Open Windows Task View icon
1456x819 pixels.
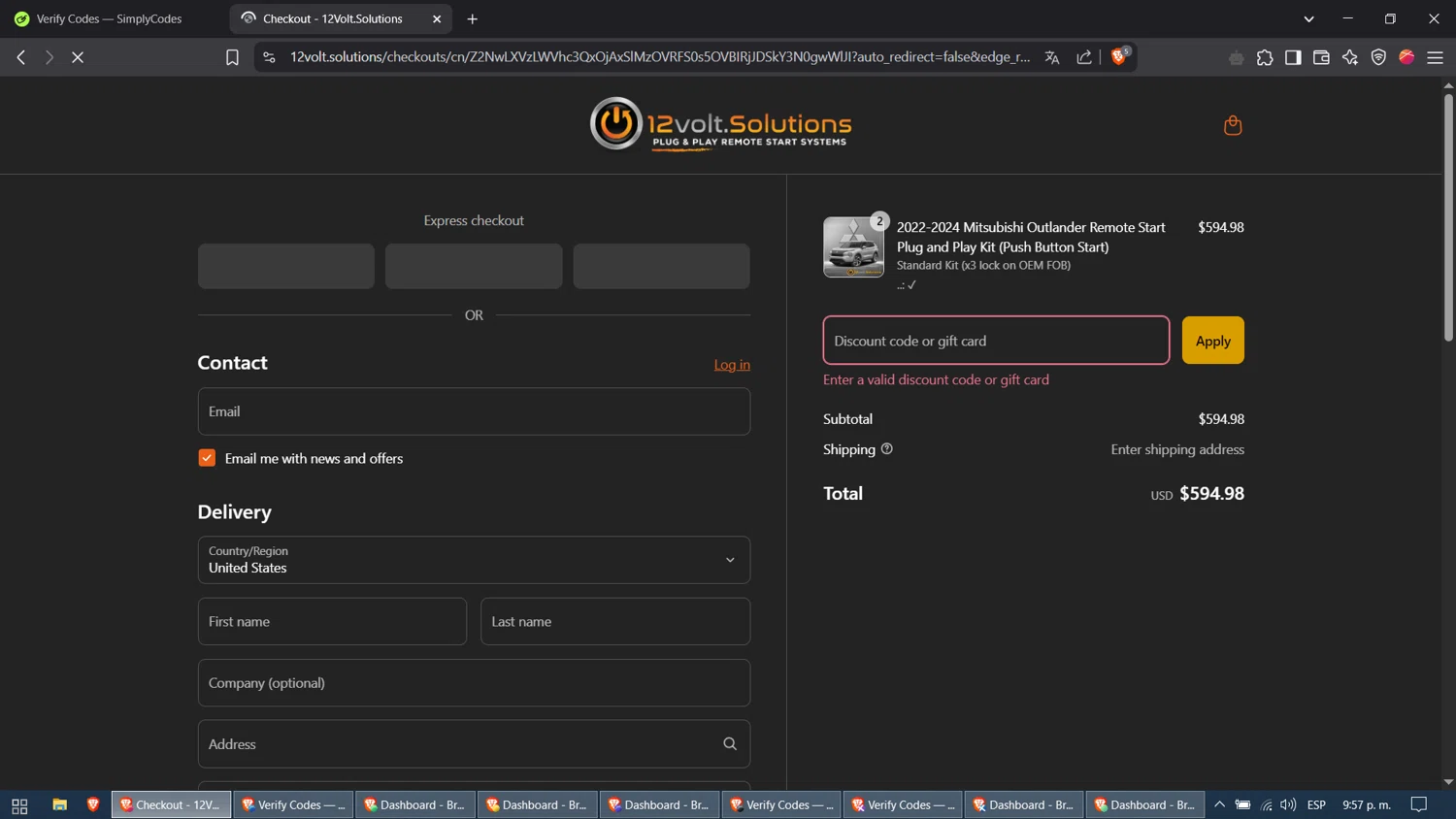click(19, 805)
